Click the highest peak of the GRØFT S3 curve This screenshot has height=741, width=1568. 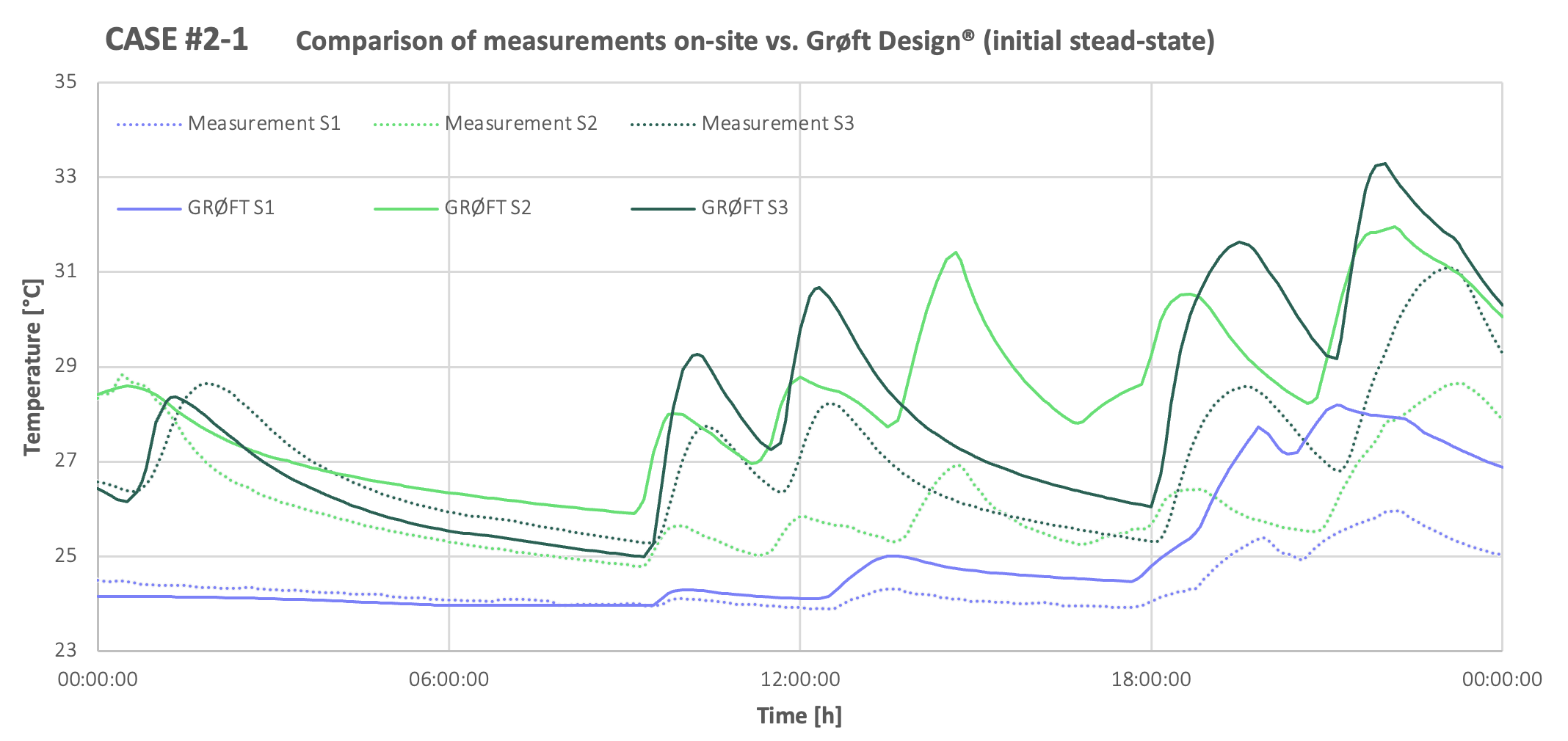(1384, 164)
